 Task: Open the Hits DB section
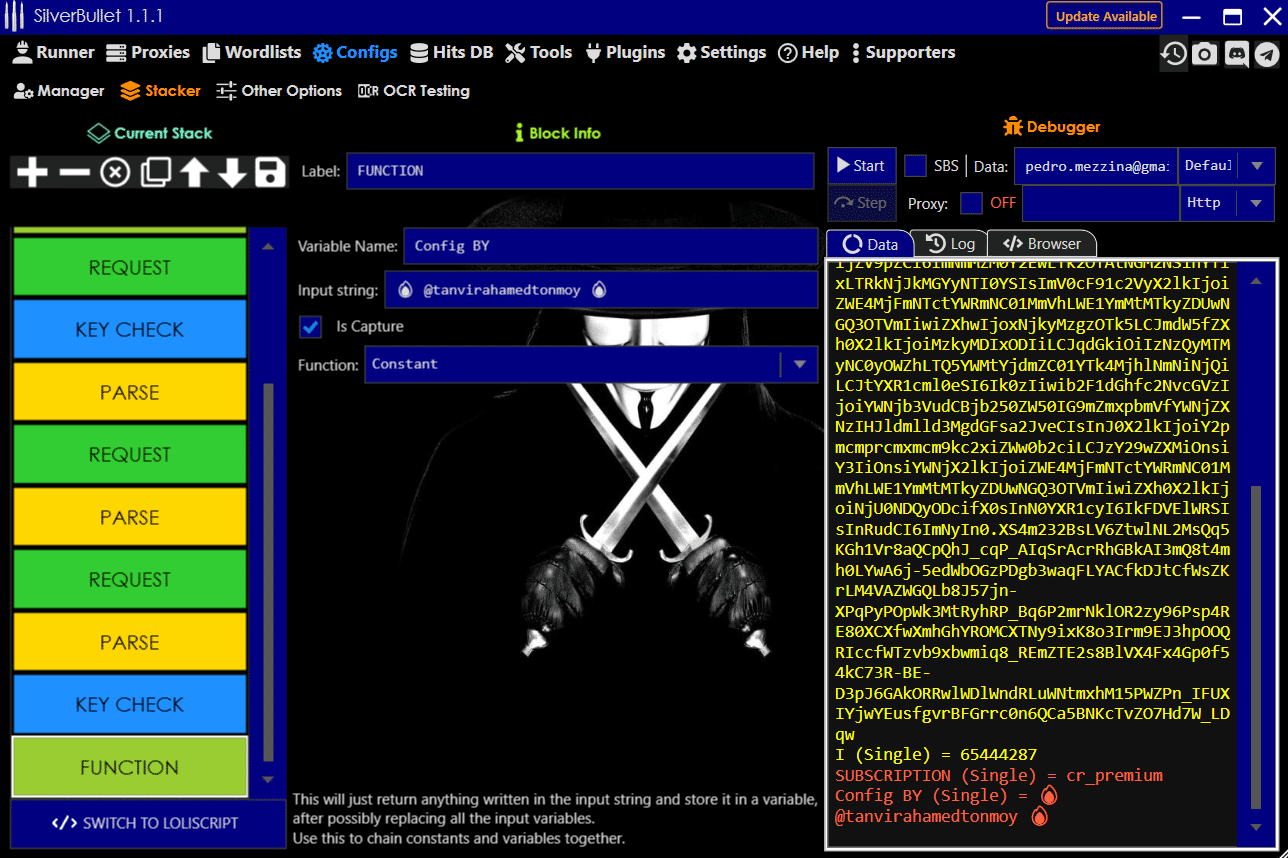(451, 52)
